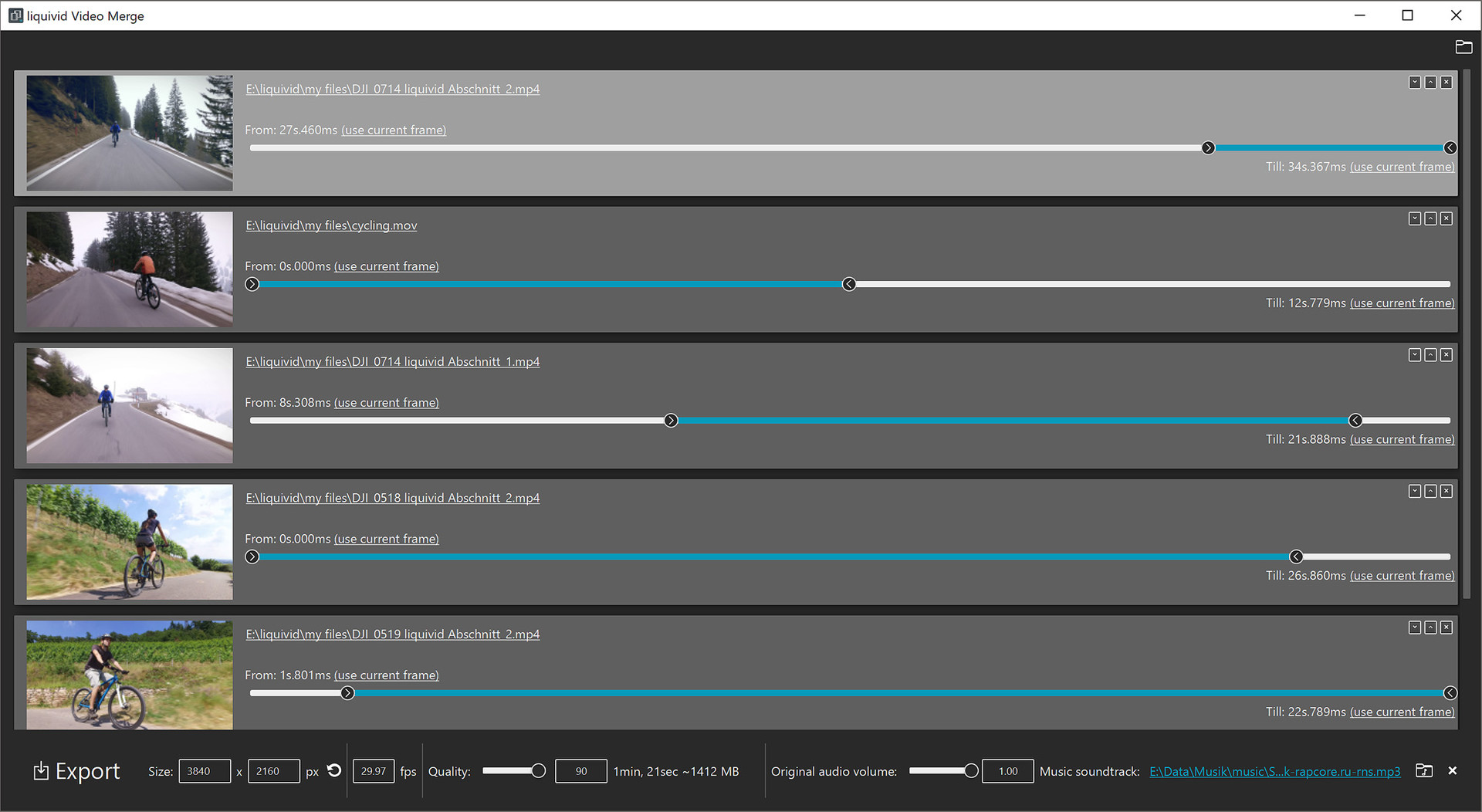Move DJI_0519 Abschnitt_2 clip up
Image resolution: width=1482 pixels, height=812 pixels.
point(1430,628)
